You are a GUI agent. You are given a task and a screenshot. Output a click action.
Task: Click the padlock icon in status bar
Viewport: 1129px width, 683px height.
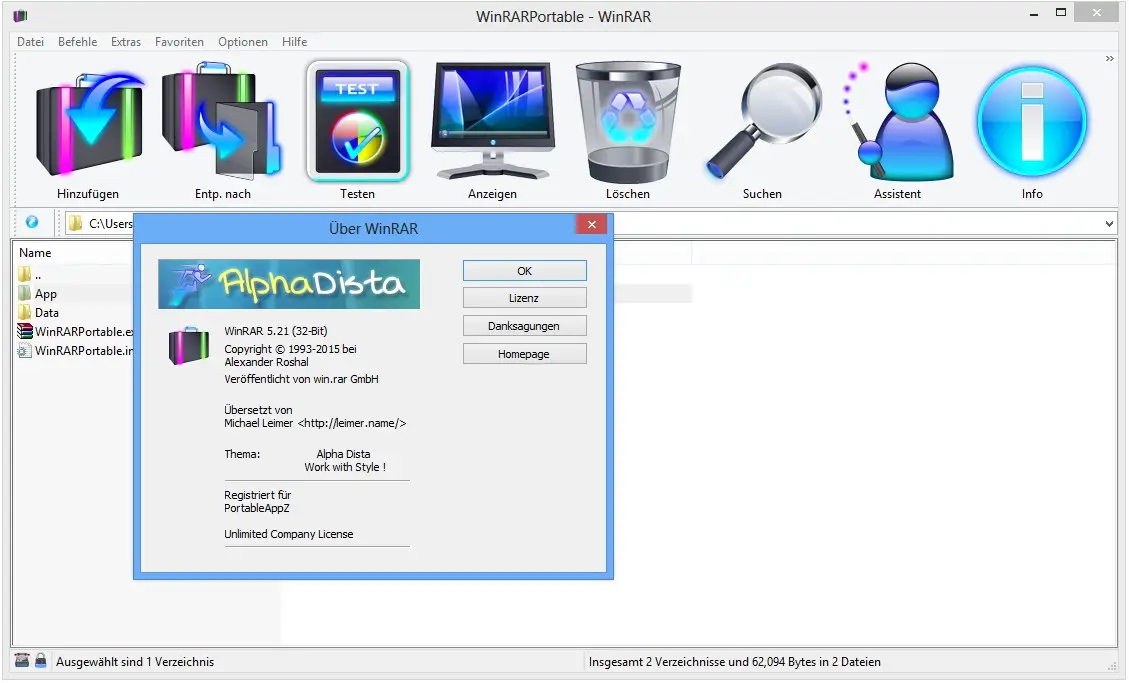point(41,661)
